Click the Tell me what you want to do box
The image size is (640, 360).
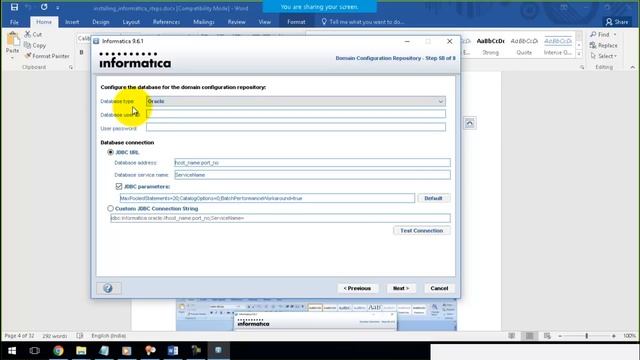362,22
